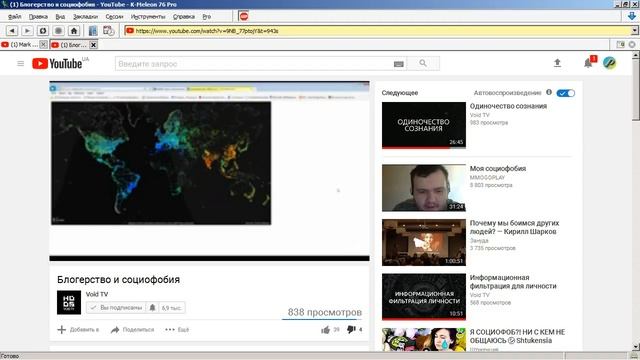
Task: Click the site favicon in the address bar
Action: (129, 31)
